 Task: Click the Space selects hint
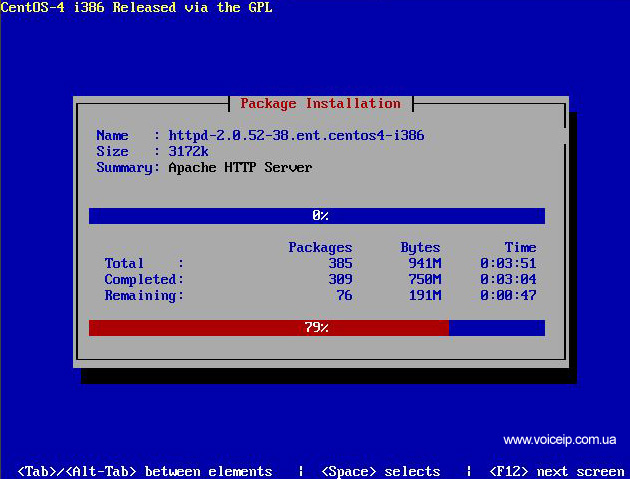[x=381, y=471]
